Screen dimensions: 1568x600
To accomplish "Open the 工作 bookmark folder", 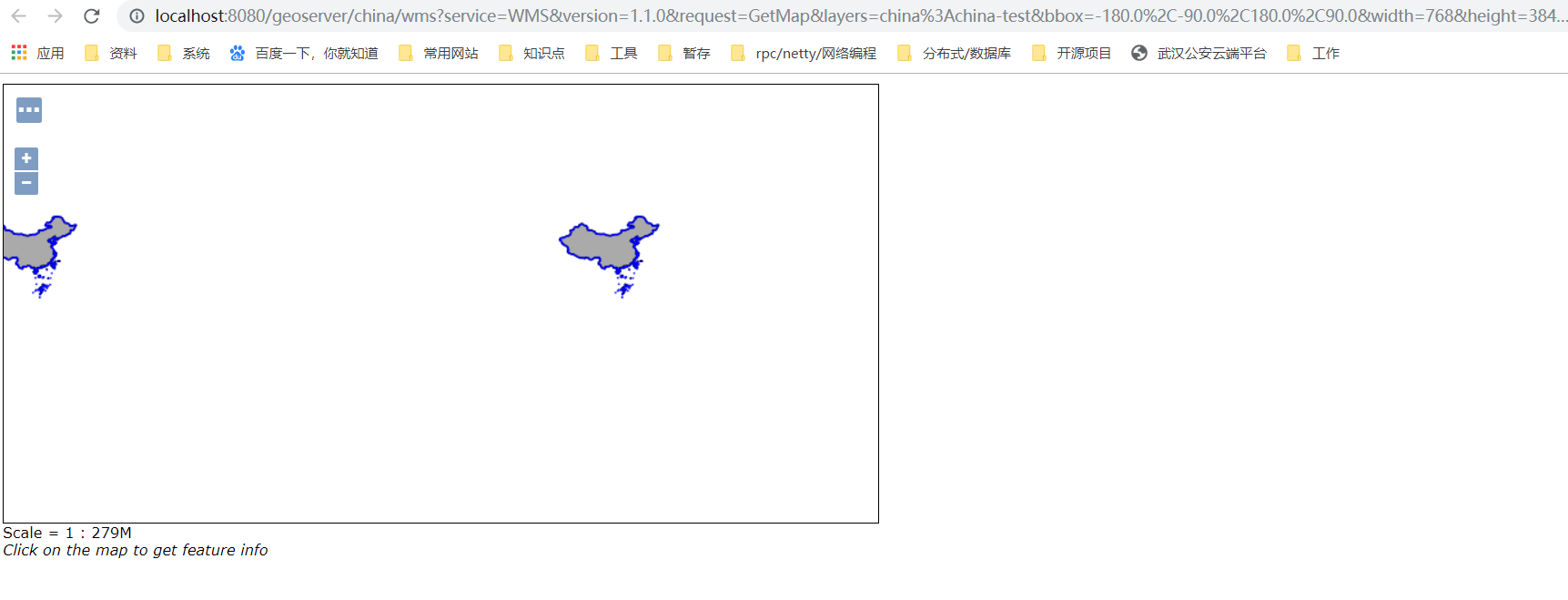I will click(1312, 53).
